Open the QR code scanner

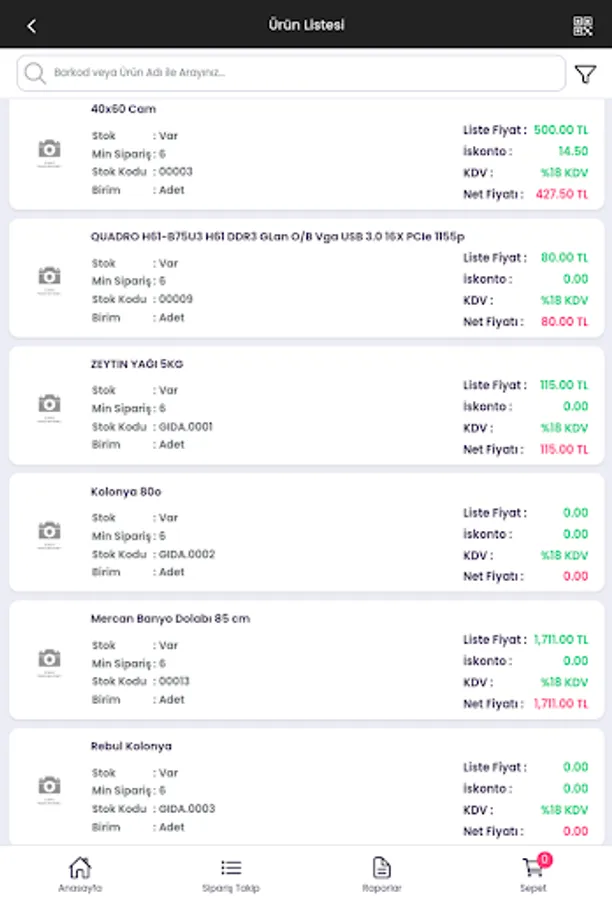(582, 26)
